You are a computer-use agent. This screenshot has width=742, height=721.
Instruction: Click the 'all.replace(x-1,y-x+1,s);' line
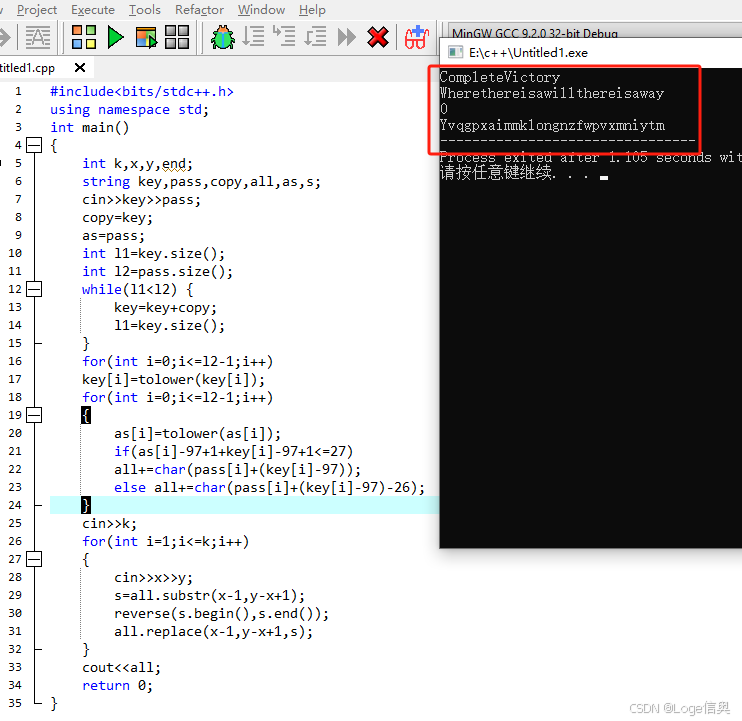tap(213, 632)
